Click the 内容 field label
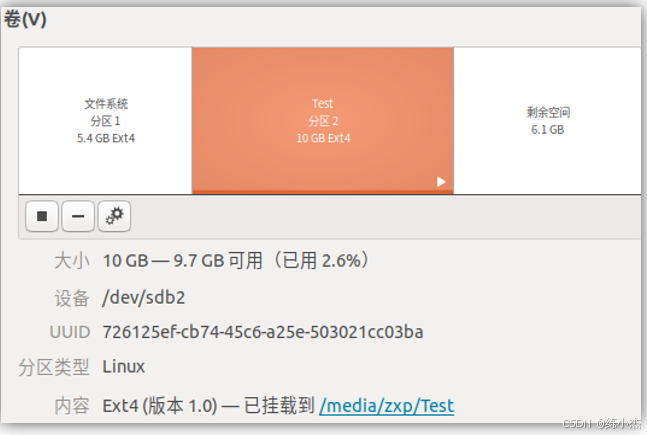The width and height of the screenshot is (647, 435). 72,406
